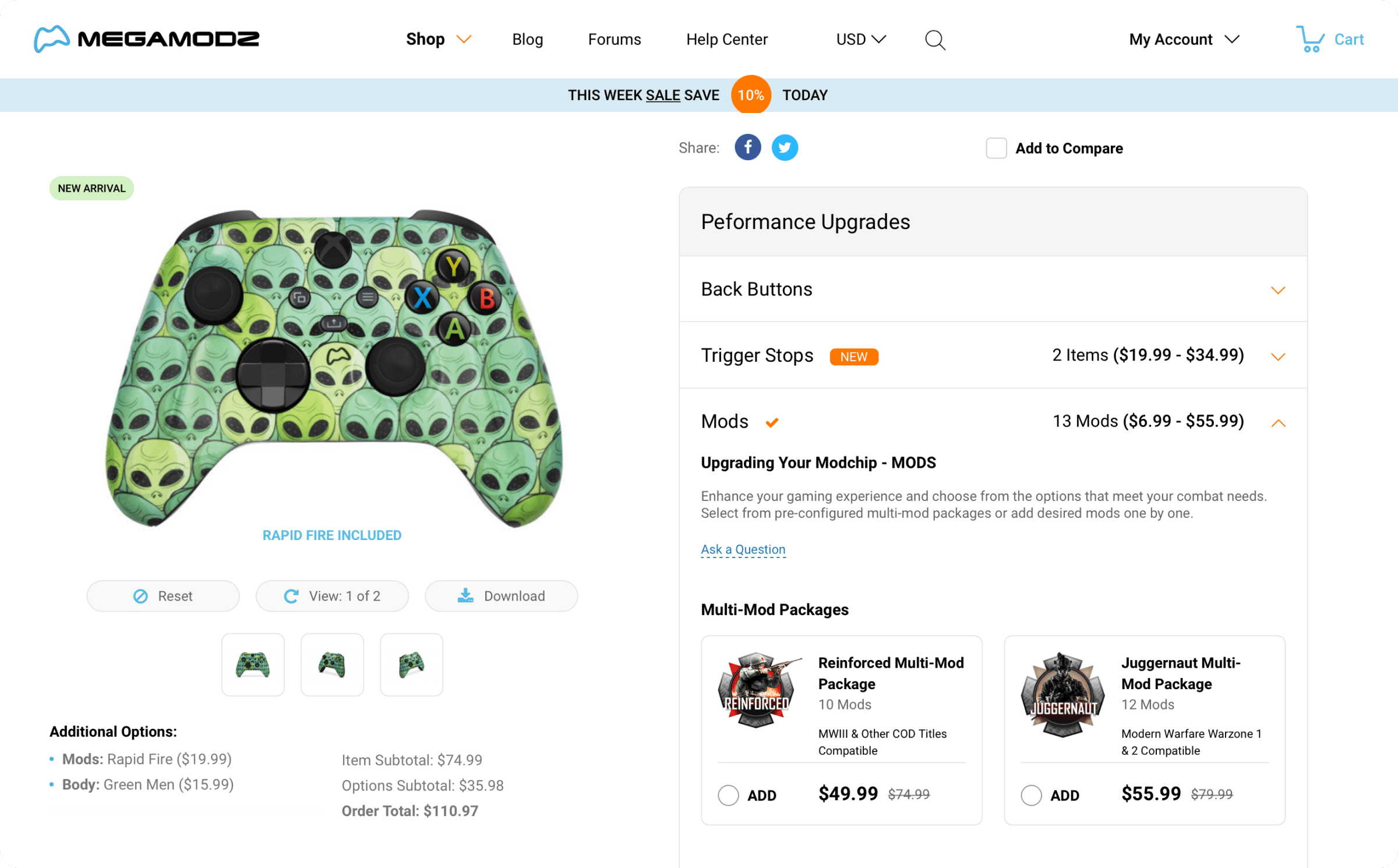Download the controller design image
The width and height of the screenshot is (1398, 868).
click(x=501, y=596)
